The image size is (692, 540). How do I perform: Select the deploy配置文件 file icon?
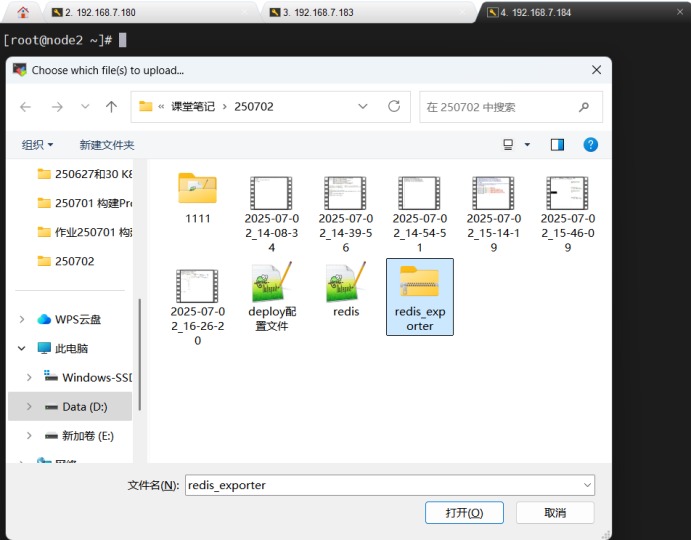pyautogui.click(x=271, y=285)
